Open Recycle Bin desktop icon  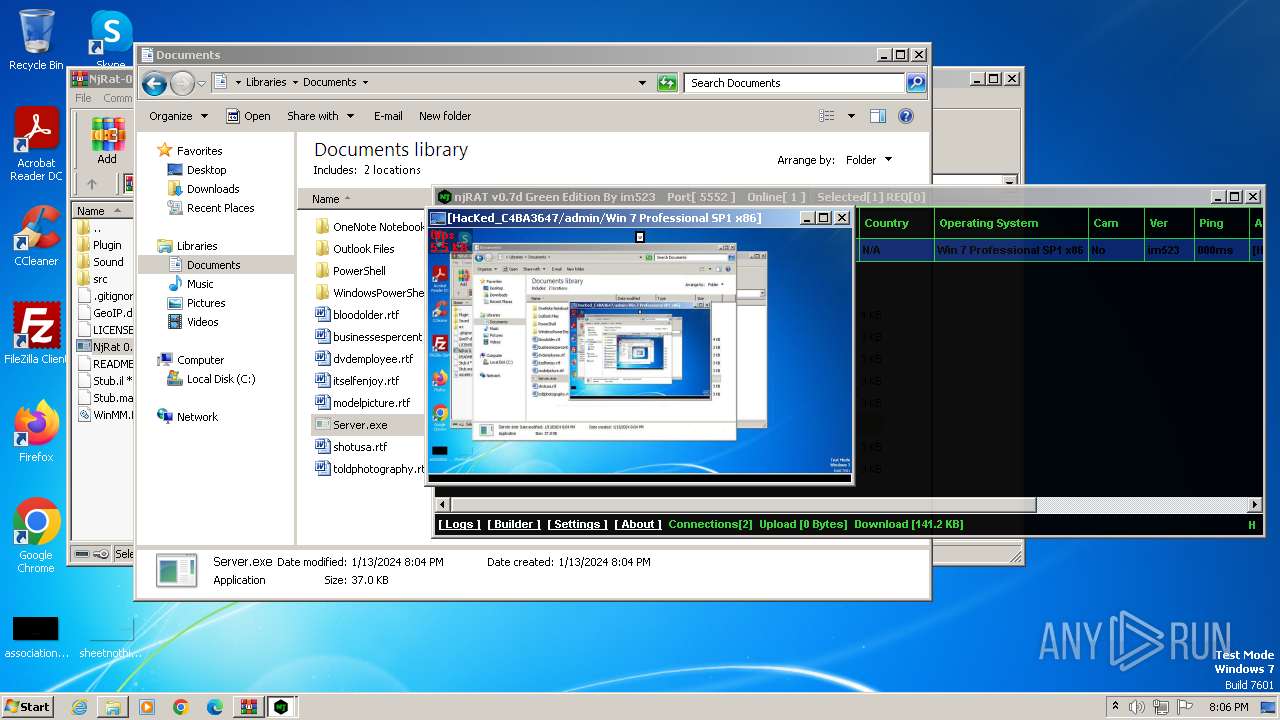(x=35, y=40)
